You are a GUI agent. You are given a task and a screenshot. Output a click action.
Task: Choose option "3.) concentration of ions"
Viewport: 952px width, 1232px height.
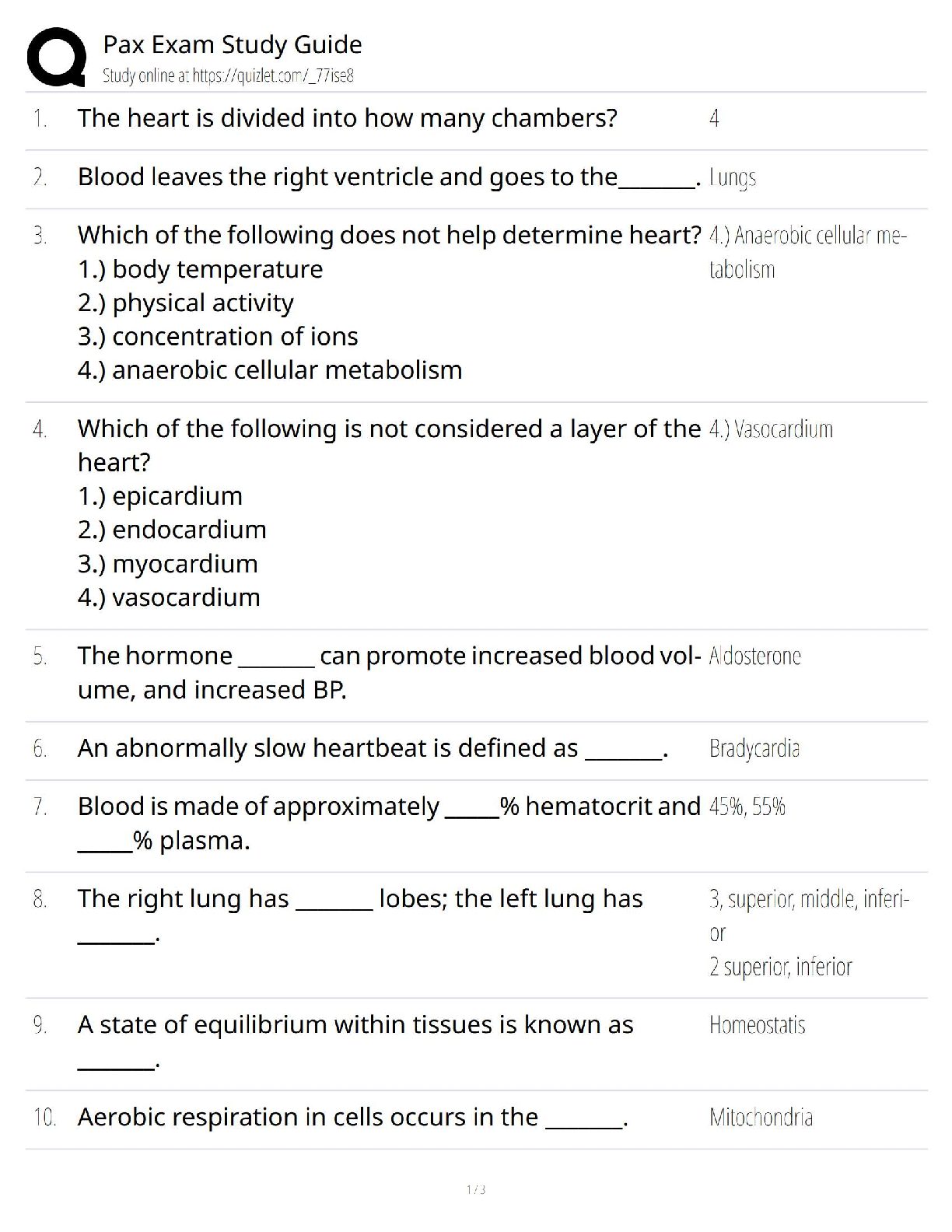point(218,336)
